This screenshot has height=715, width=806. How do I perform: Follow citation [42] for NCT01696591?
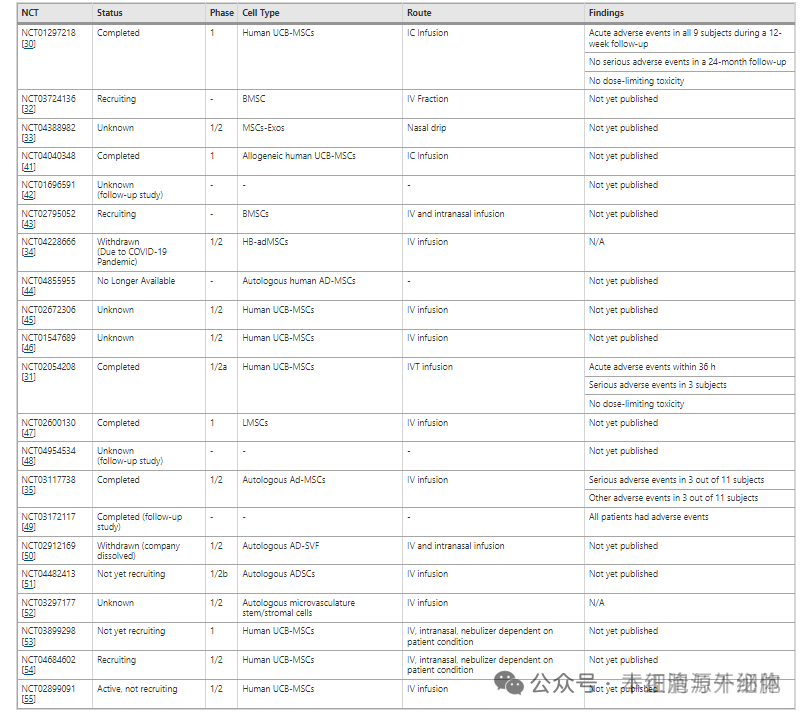click(x=28, y=195)
